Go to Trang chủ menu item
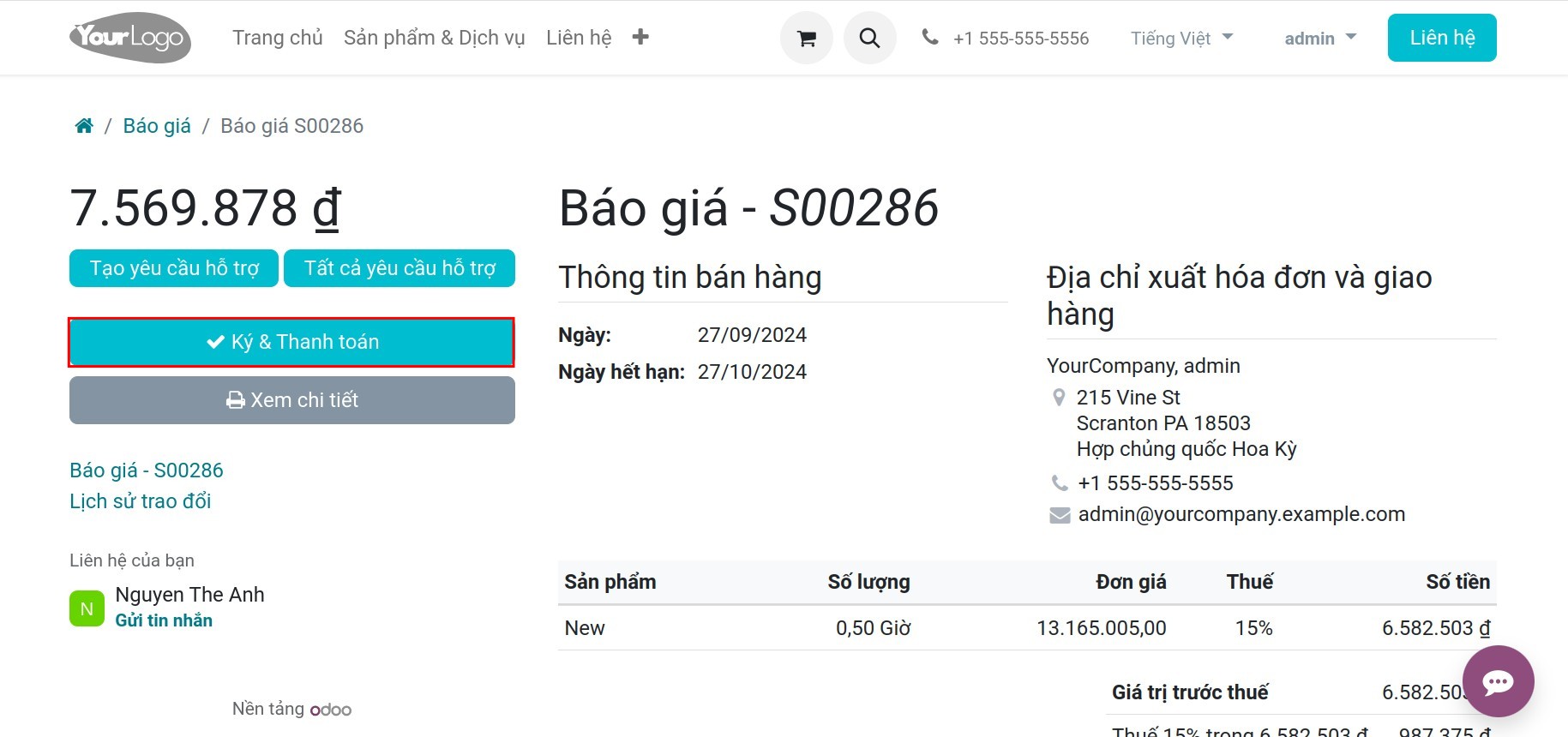 277,38
